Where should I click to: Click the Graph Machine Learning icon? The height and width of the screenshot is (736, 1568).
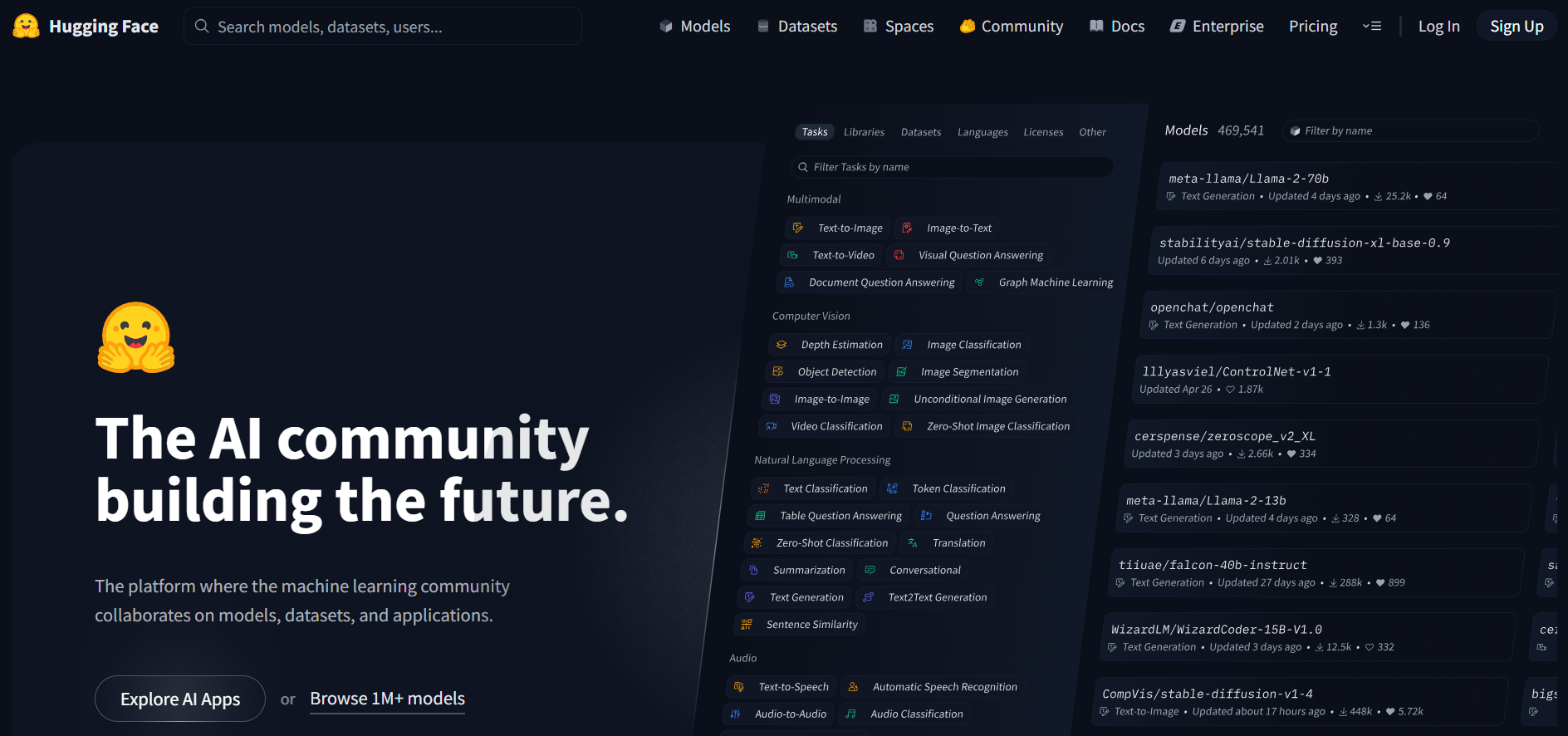point(979,282)
